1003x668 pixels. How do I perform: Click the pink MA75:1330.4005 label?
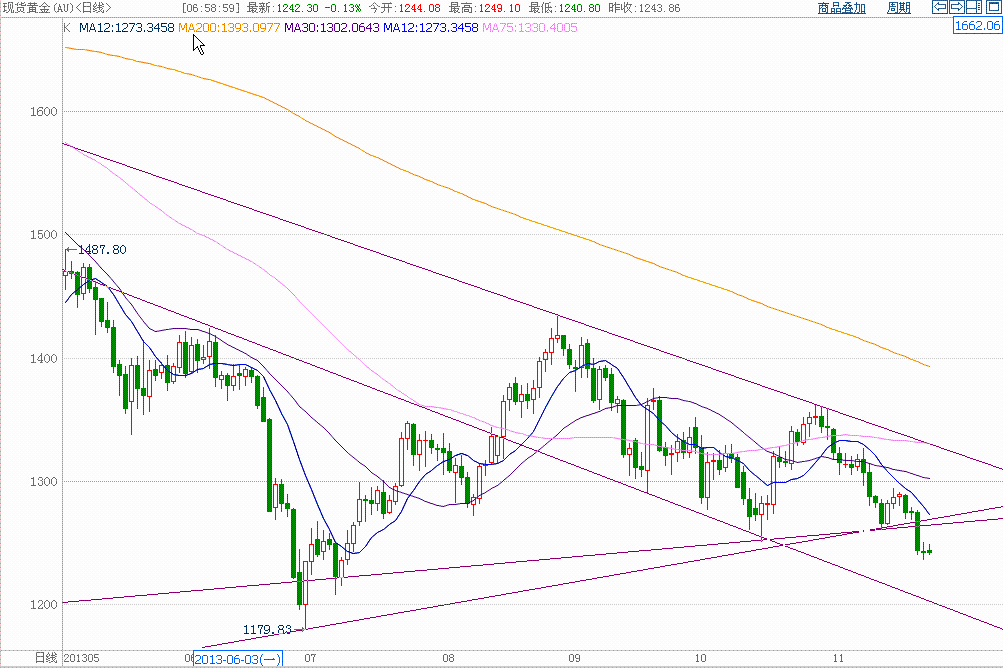pos(530,28)
